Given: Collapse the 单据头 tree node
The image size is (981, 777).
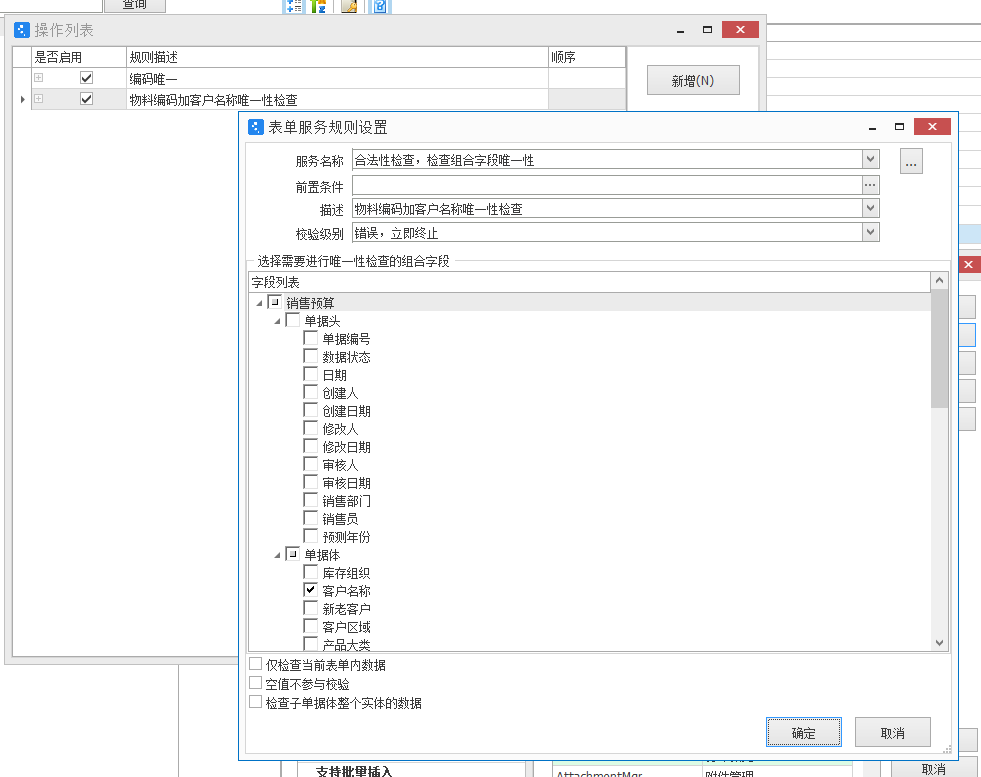Looking at the screenshot, I should click(277, 321).
